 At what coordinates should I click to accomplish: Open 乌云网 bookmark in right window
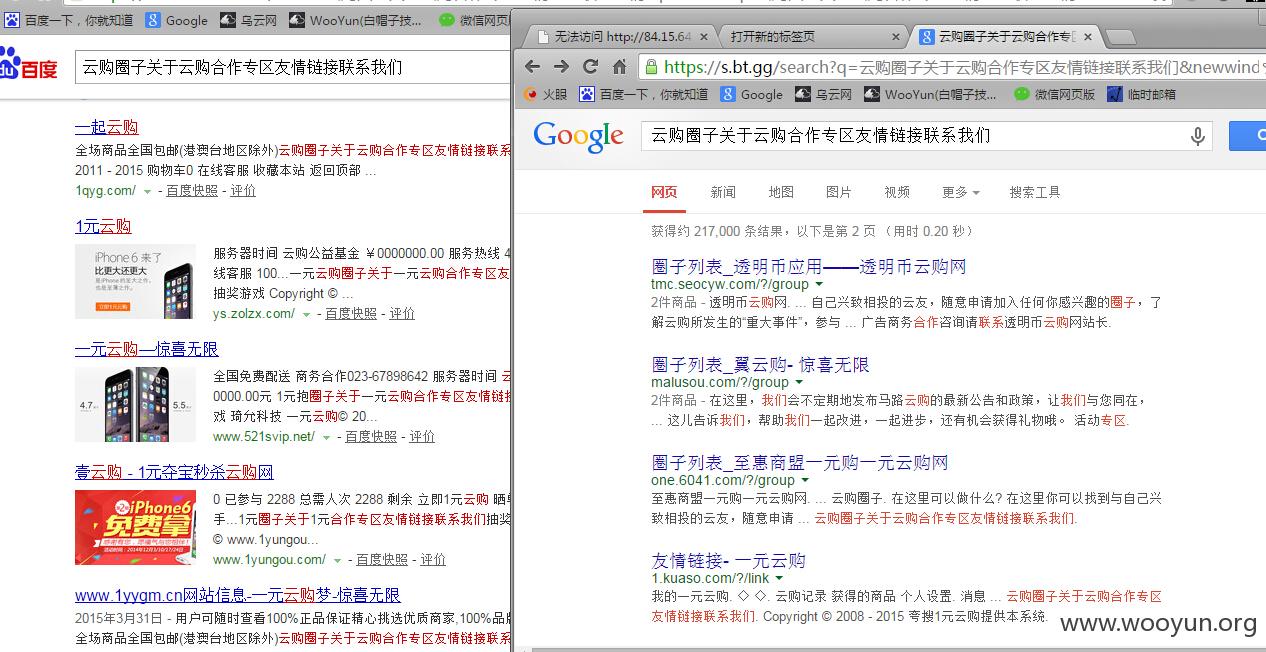click(823, 94)
